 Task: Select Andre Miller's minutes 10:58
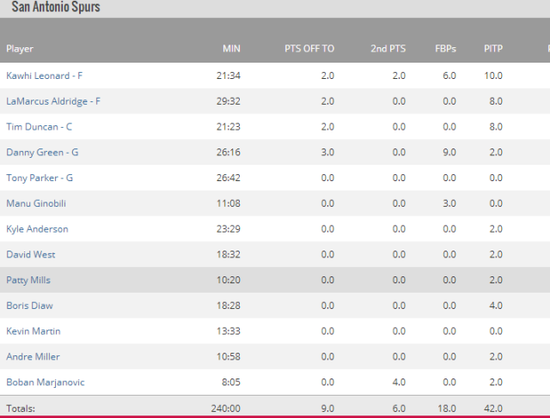click(228, 357)
